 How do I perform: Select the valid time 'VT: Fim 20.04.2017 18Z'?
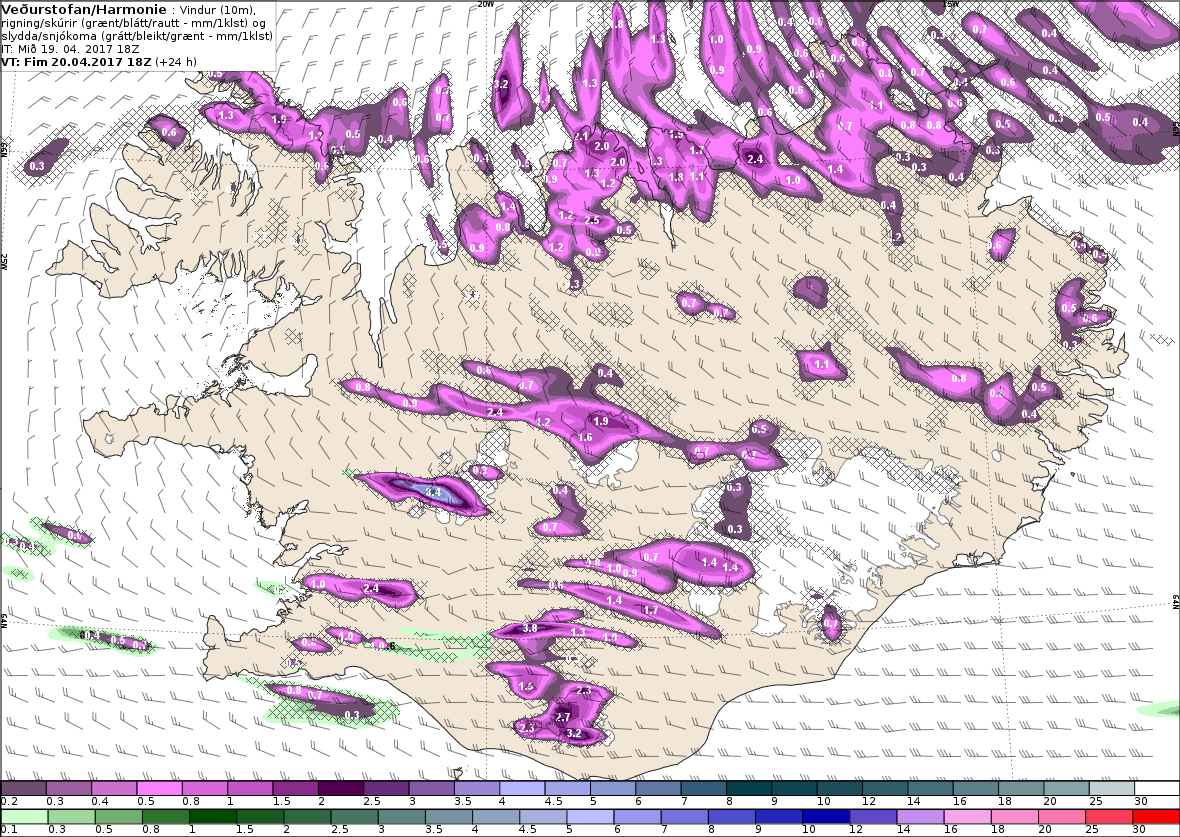click(x=77, y=62)
